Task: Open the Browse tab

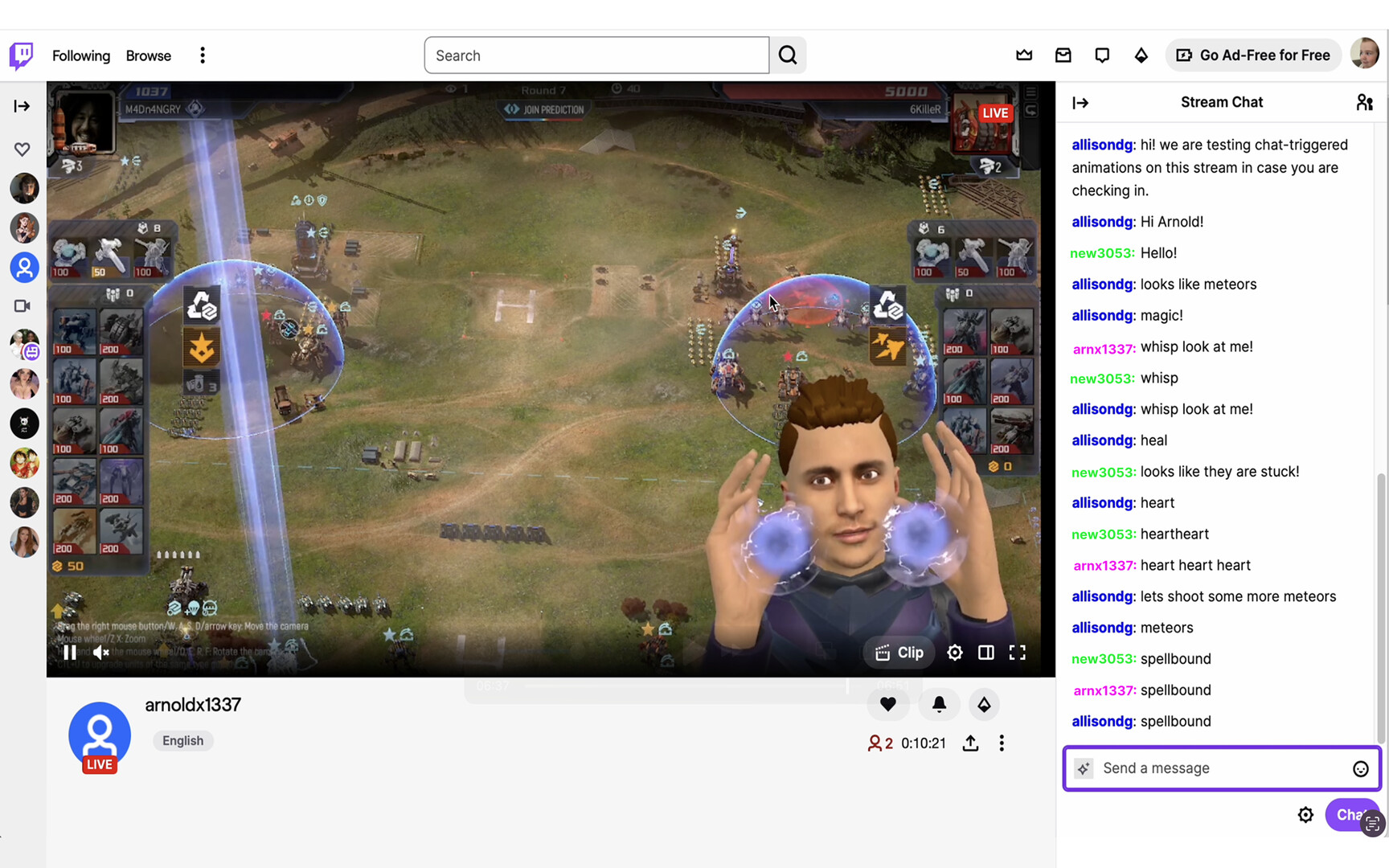Action: click(148, 55)
